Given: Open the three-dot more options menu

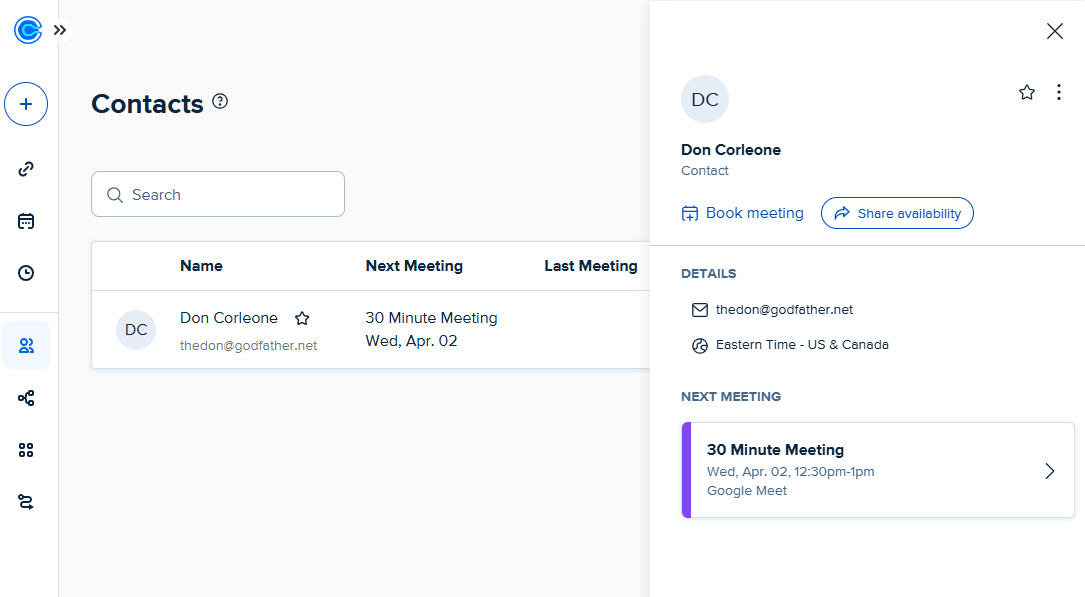Looking at the screenshot, I should tap(1059, 93).
